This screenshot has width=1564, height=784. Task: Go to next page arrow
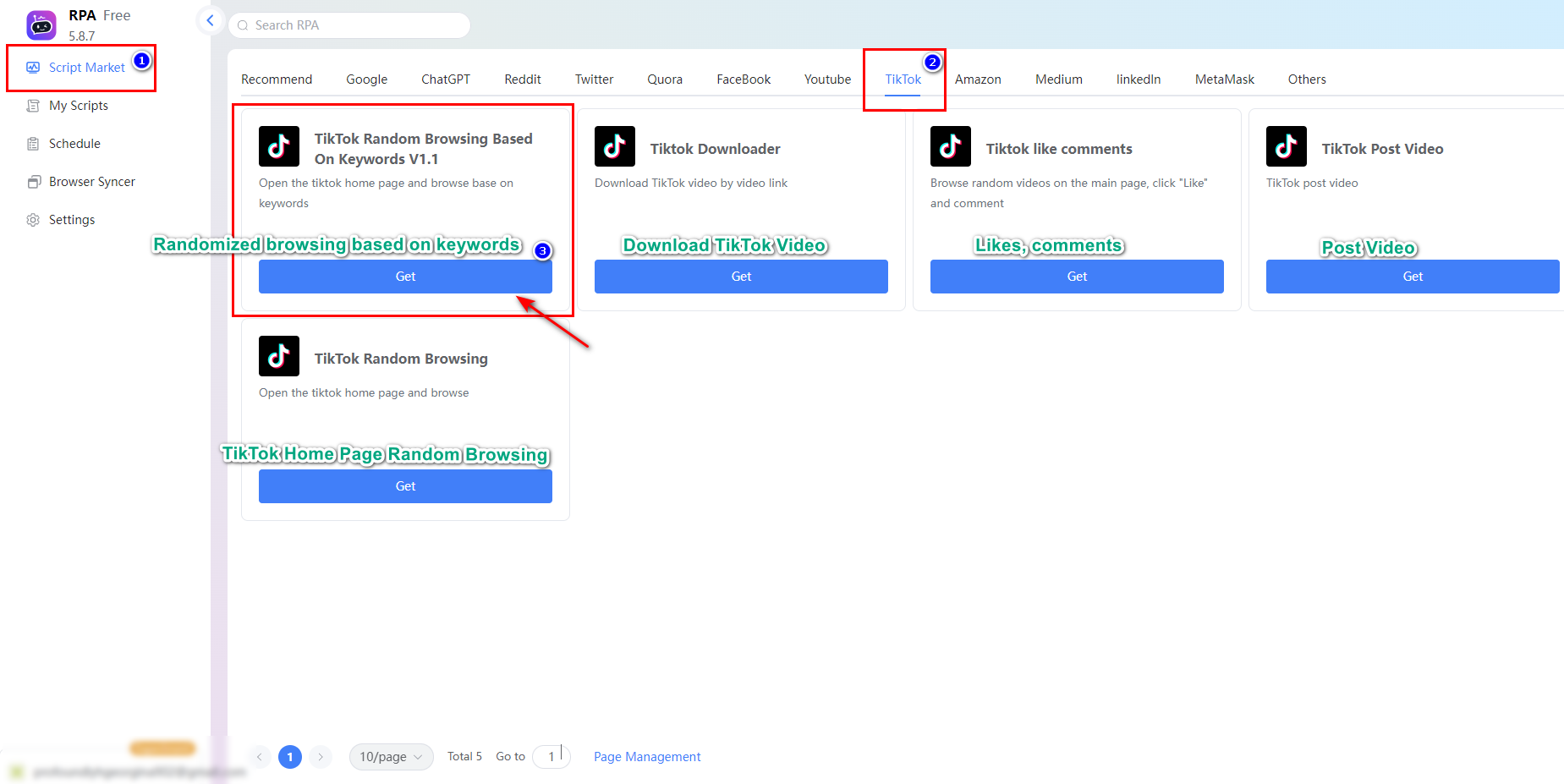click(x=321, y=757)
